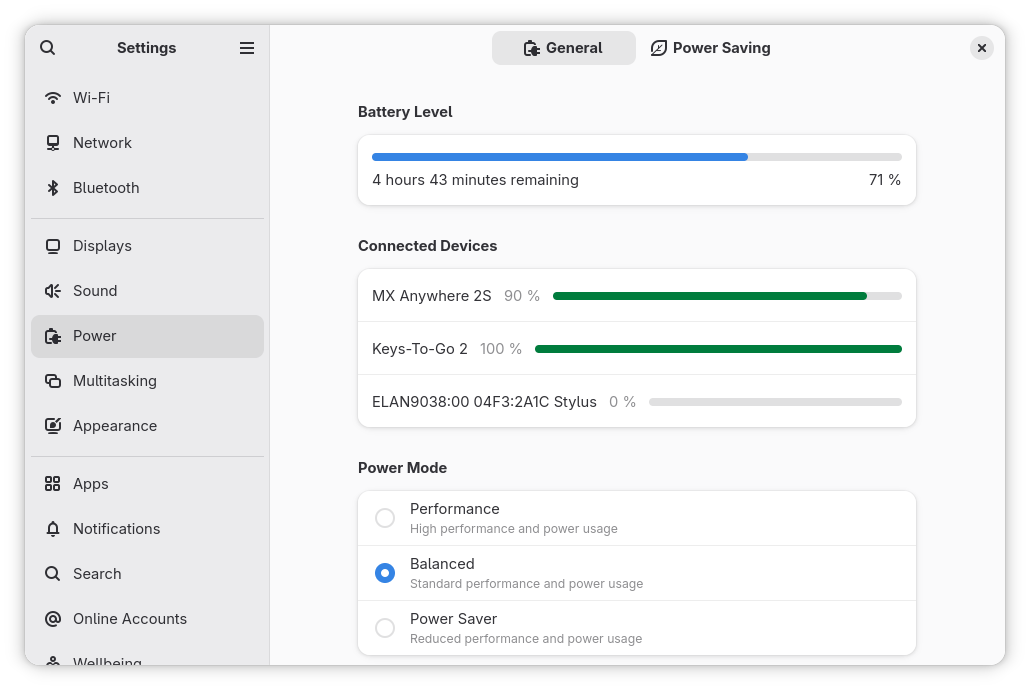Image resolution: width=1030 pixels, height=690 pixels.
Task: Open Multitasking settings
Action: point(147,381)
